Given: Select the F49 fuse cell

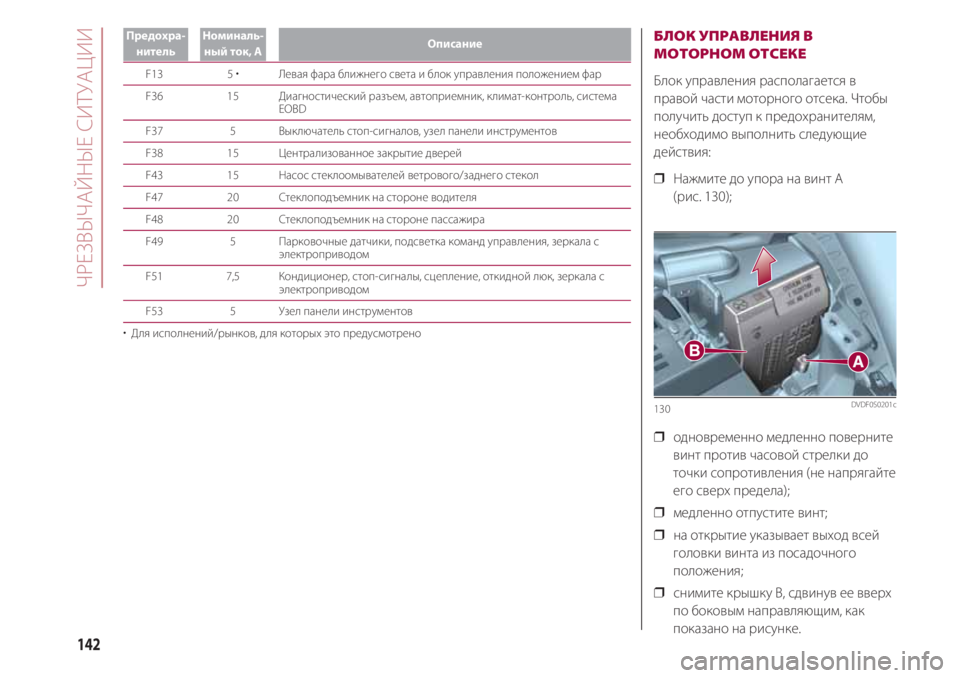Looking at the screenshot, I should click(154, 241).
